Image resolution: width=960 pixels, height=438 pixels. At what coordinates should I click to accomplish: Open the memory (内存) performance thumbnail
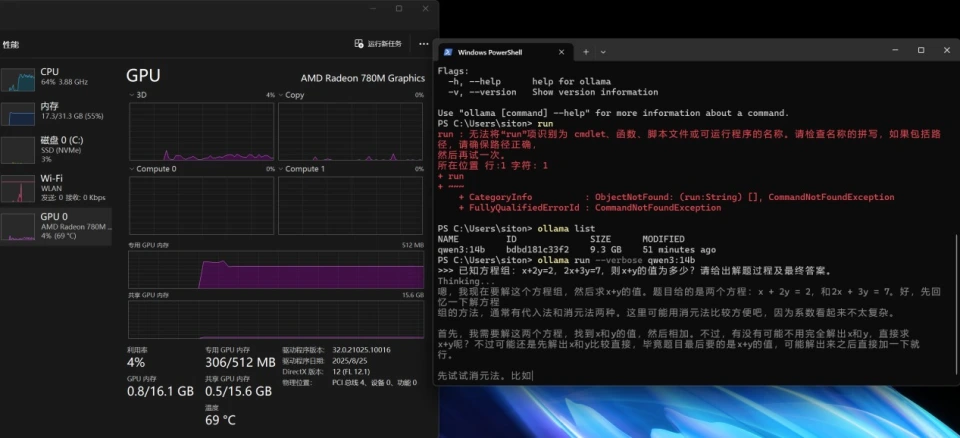pos(18,113)
